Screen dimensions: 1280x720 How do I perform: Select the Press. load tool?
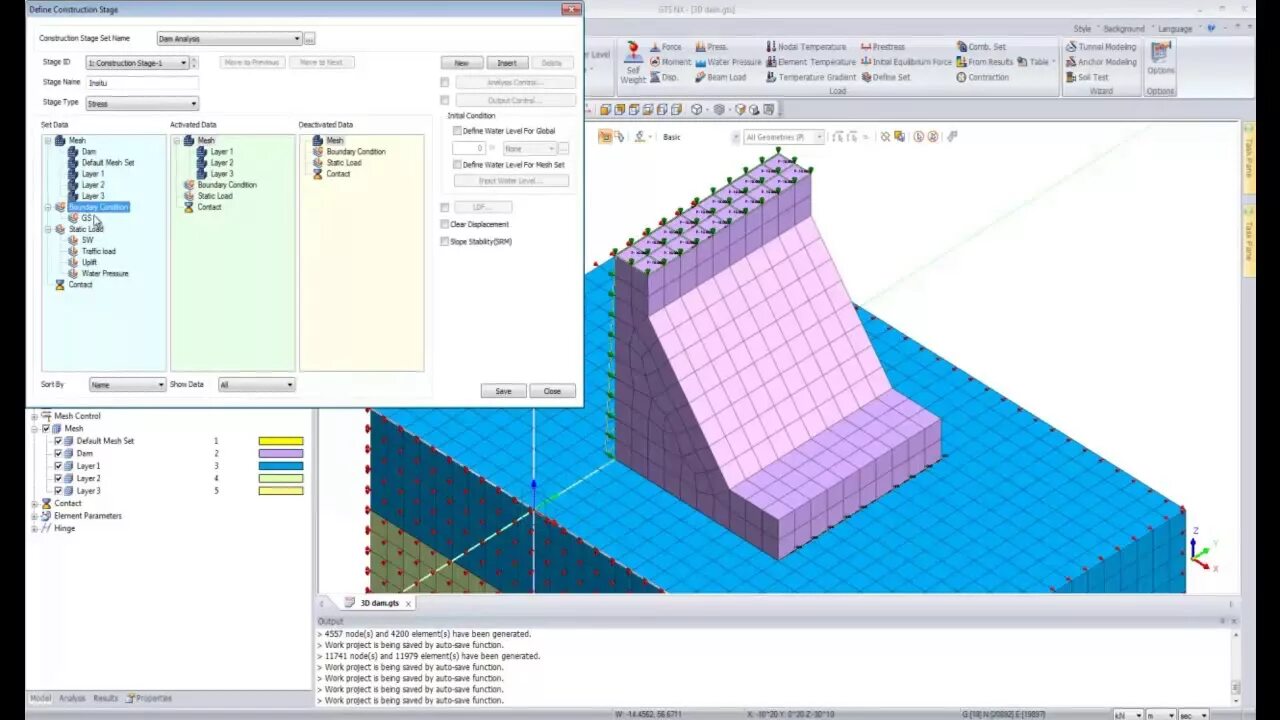click(711, 47)
